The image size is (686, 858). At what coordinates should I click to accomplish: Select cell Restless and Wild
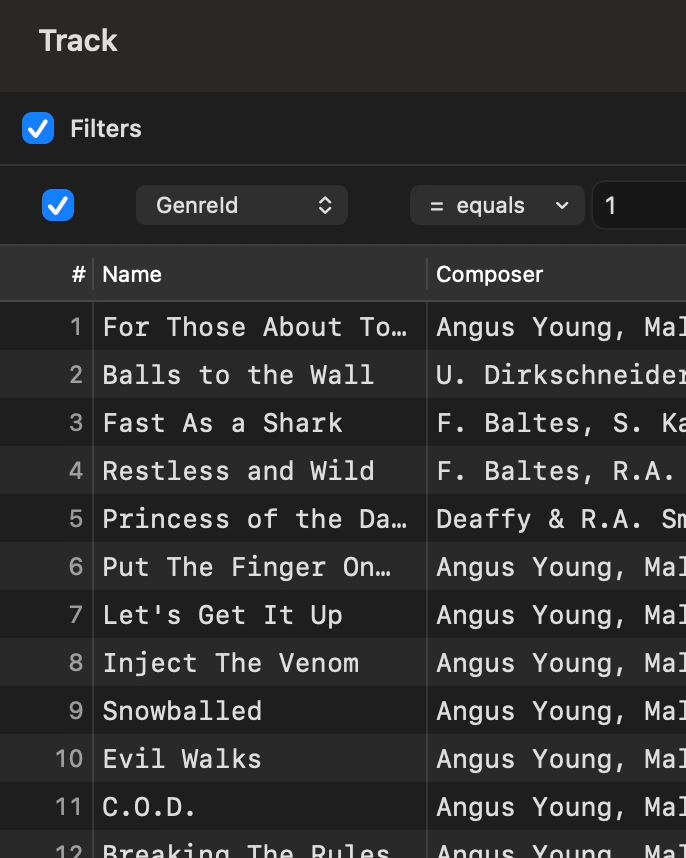point(260,471)
